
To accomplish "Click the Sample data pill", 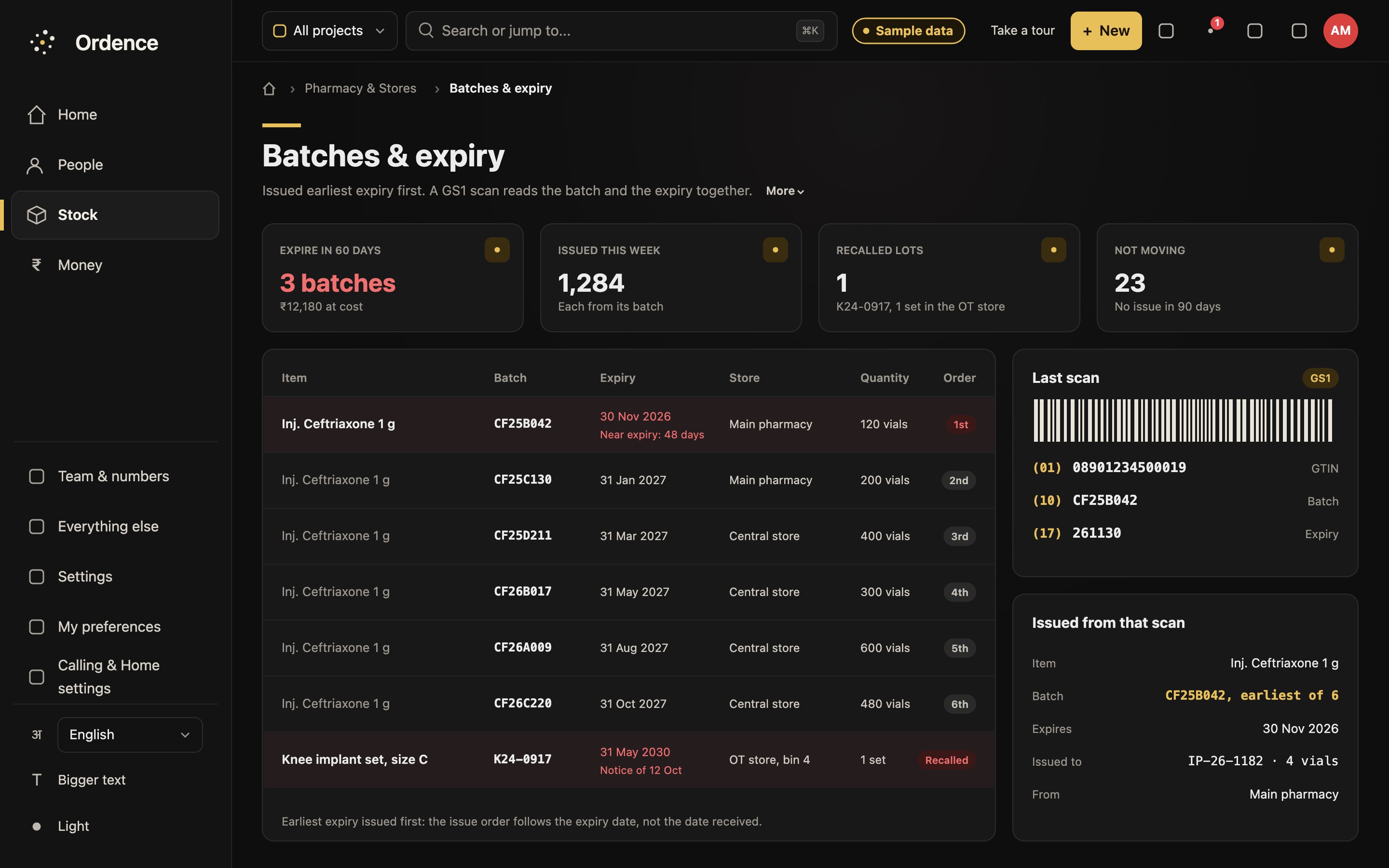I will coord(908,30).
